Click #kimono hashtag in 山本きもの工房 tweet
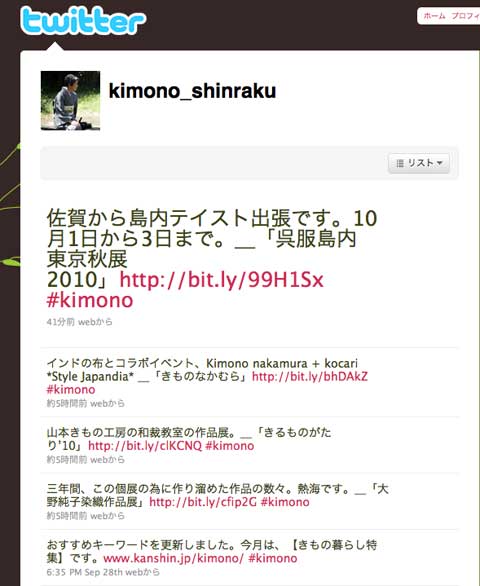The height and width of the screenshot is (586, 480). pyautogui.click(x=230, y=445)
